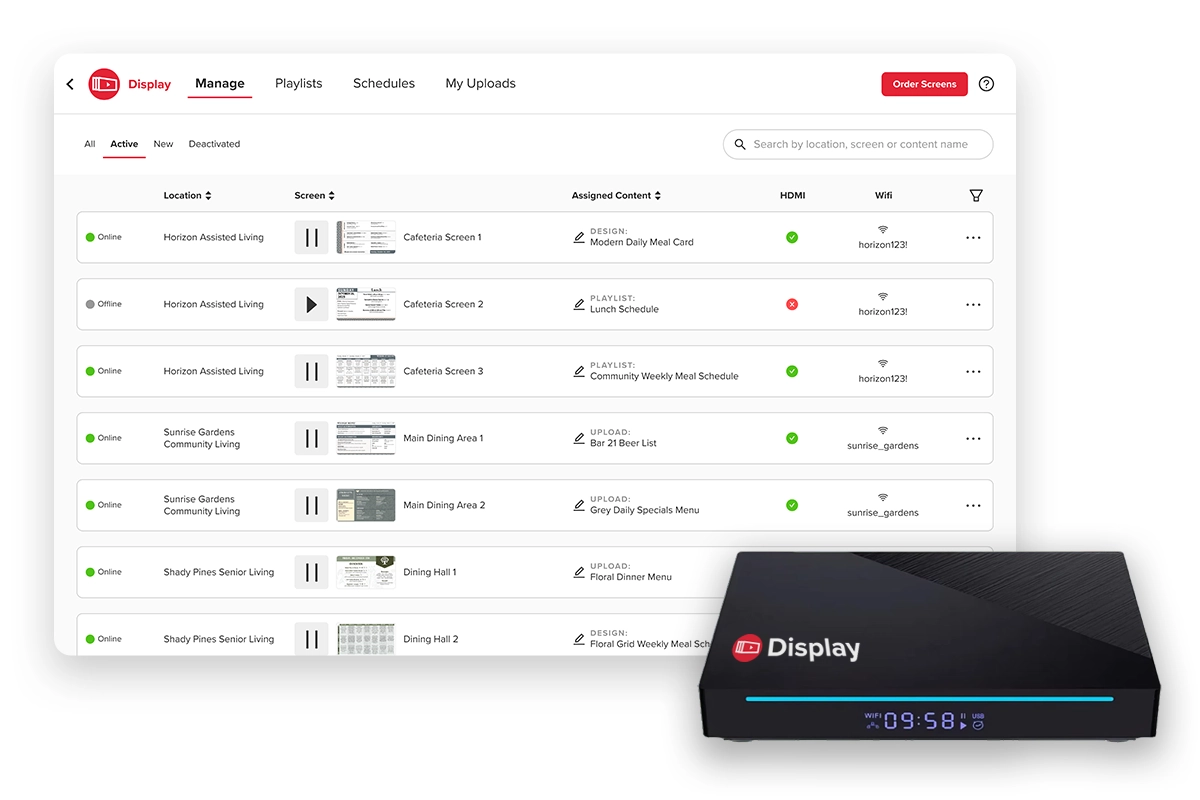
Task: Play content on Cafeteria Screen 2
Action: pyautogui.click(x=311, y=304)
